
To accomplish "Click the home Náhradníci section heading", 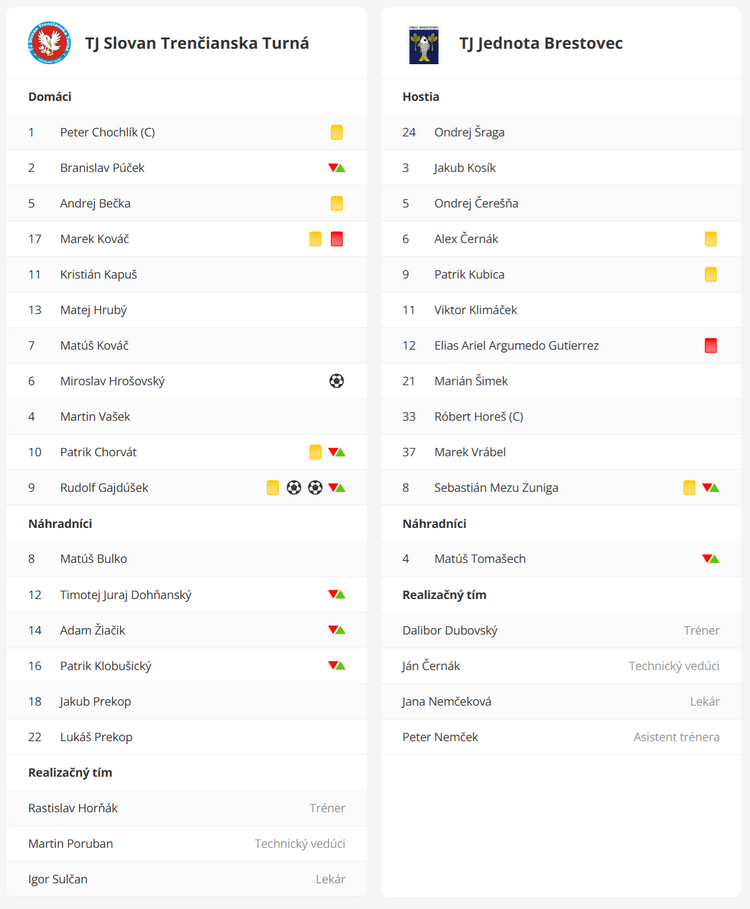I will click(60, 524).
